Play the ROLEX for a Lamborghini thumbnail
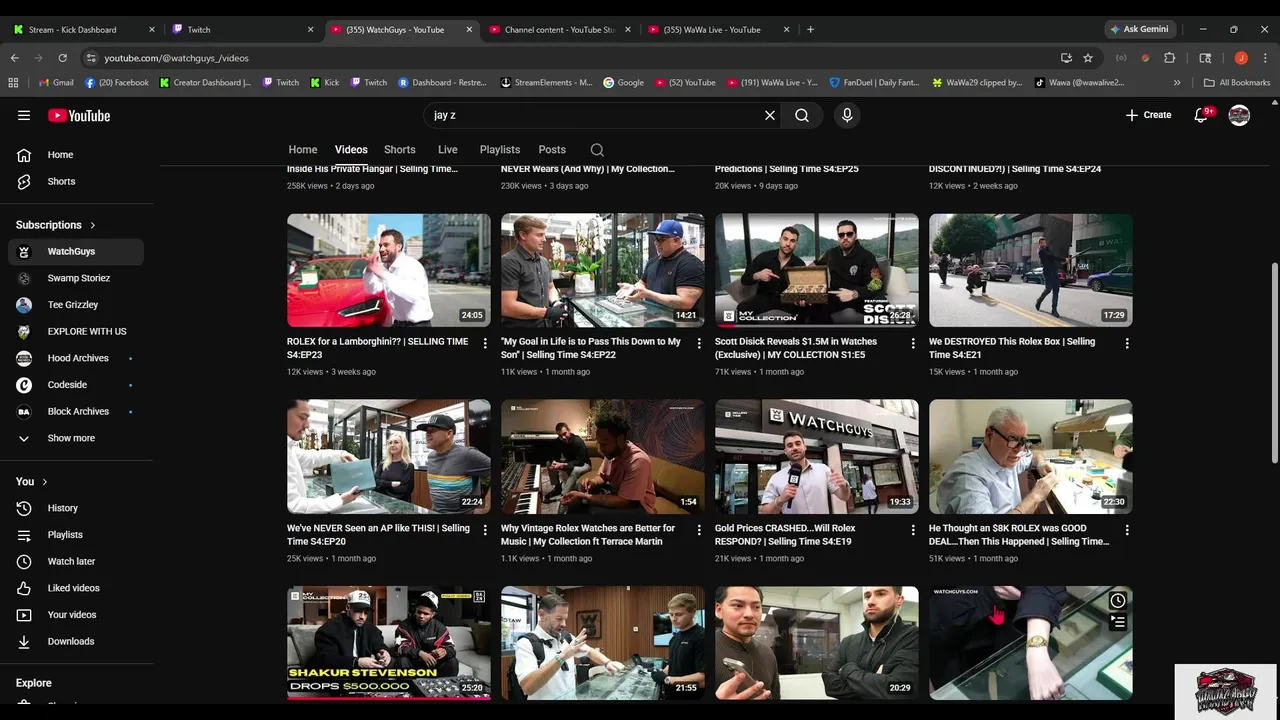This screenshot has height=720, width=1280. pyautogui.click(x=389, y=270)
